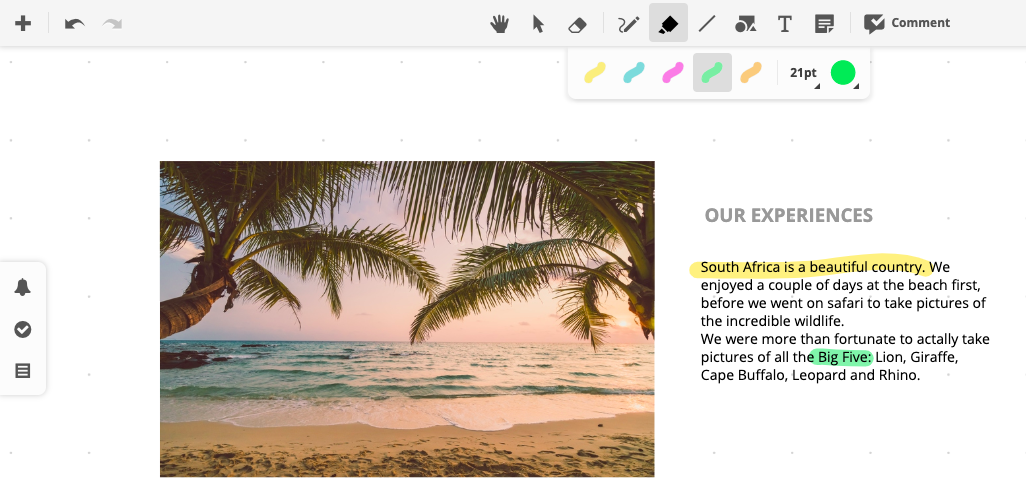
Task: Open the tasks checkmark panel
Action: [x=22, y=329]
